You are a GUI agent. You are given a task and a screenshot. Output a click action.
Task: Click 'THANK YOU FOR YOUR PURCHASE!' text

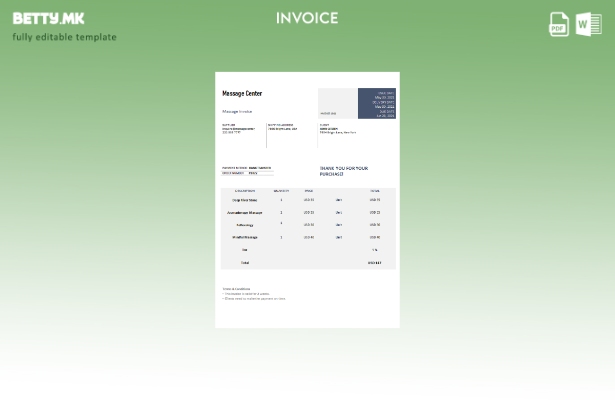(344, 171)
